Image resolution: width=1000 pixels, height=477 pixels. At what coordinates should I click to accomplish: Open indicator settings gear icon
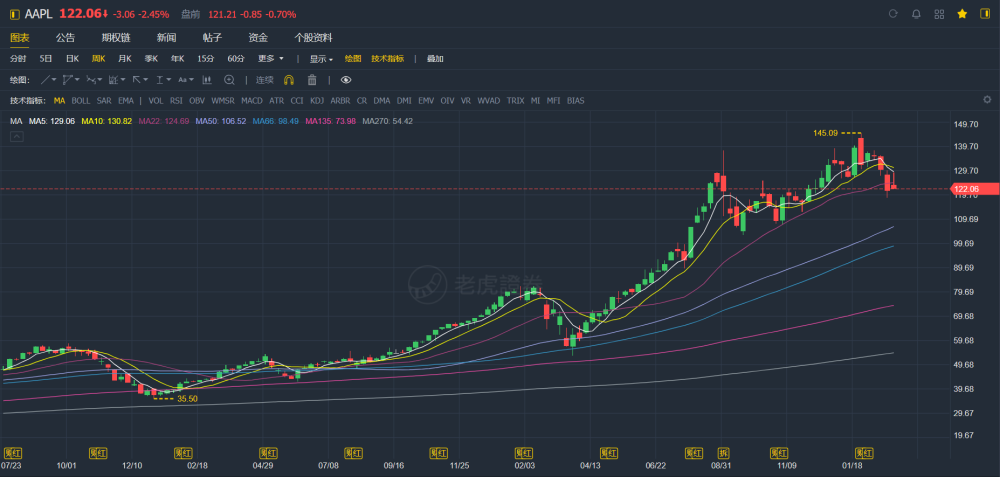click(987, 99)
